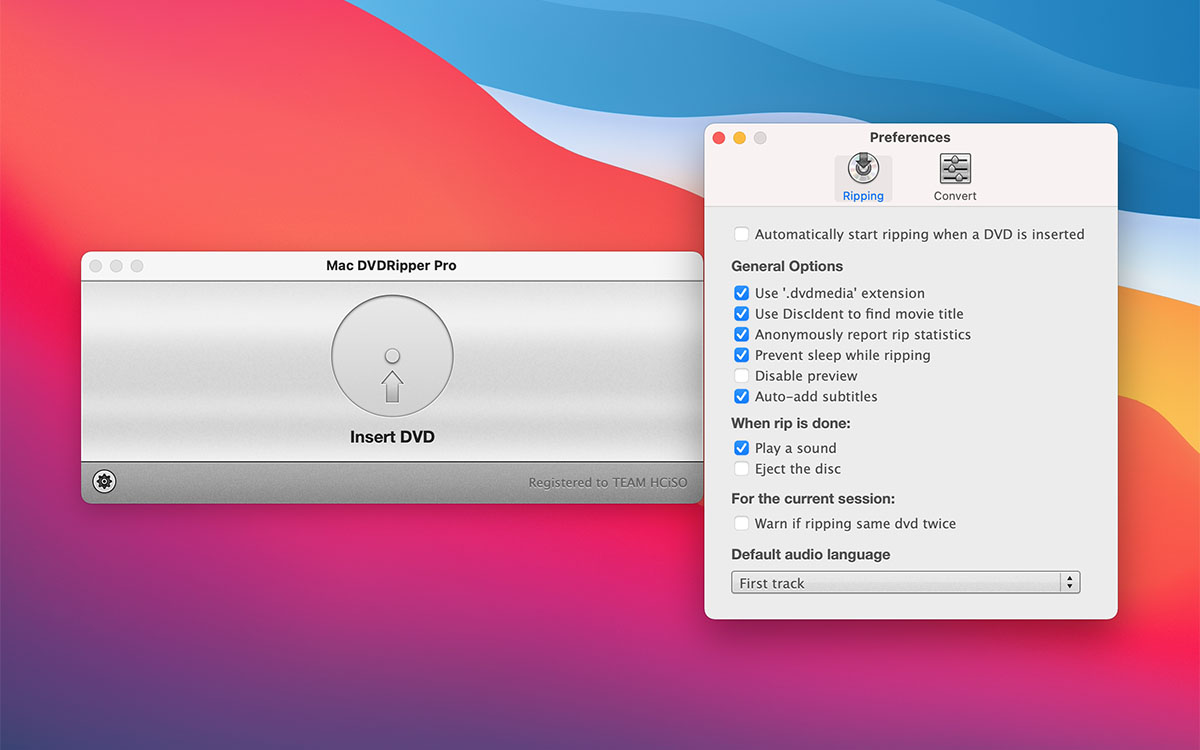Uncheck Use DiscIdent to find movie title
This screenshot has height=750, width=1200.
pos(741,314)
